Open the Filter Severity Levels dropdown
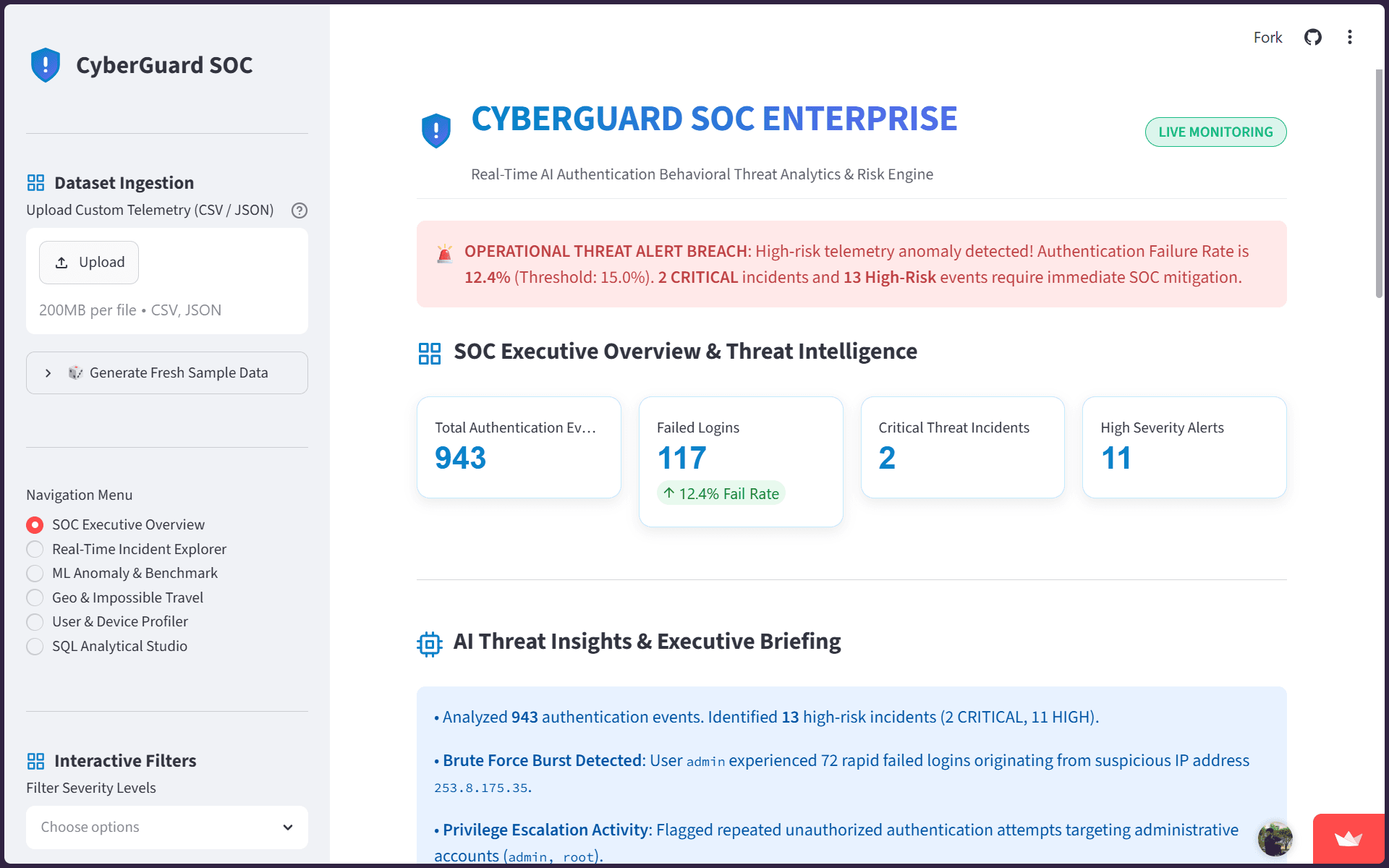This screenshot has width=1389, height=868. pyautogui.click(x=167, y=827)
